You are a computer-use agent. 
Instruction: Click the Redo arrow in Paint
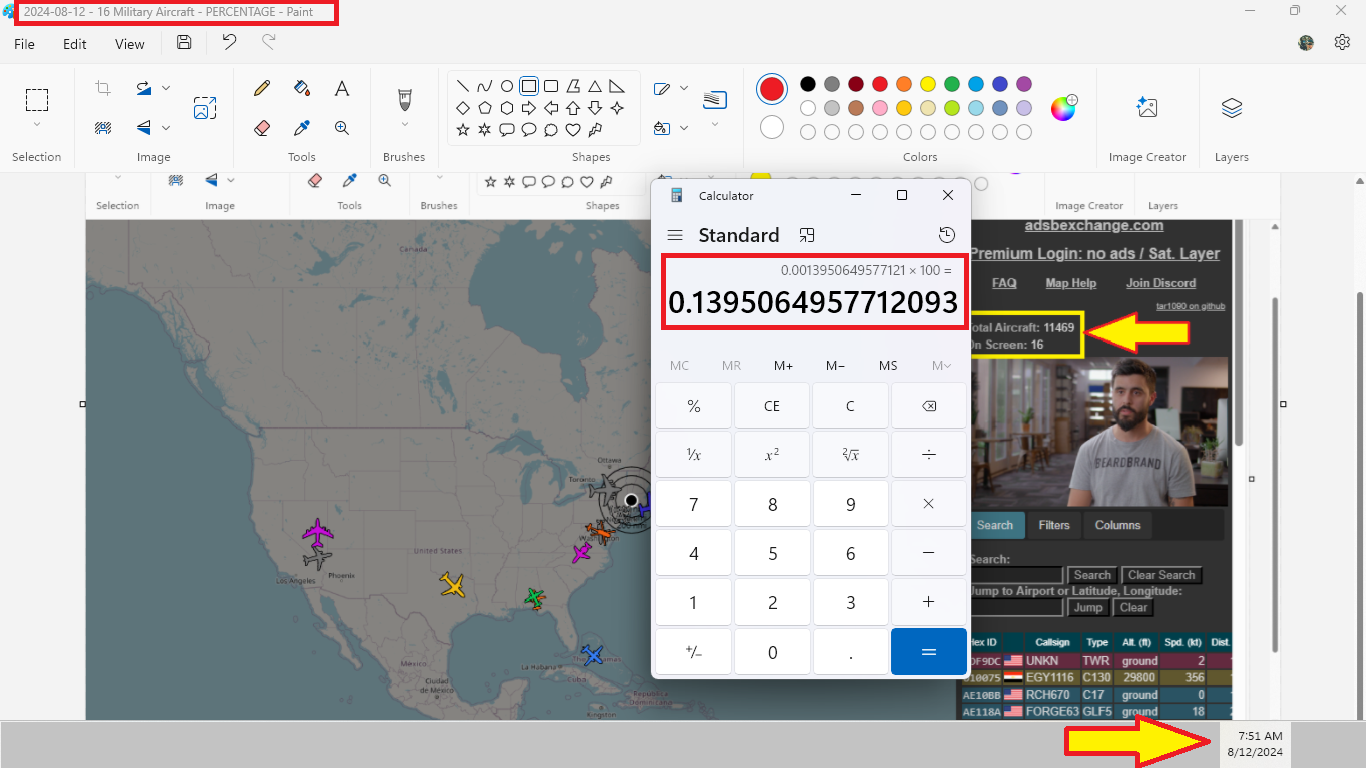(x=268, y=42)
